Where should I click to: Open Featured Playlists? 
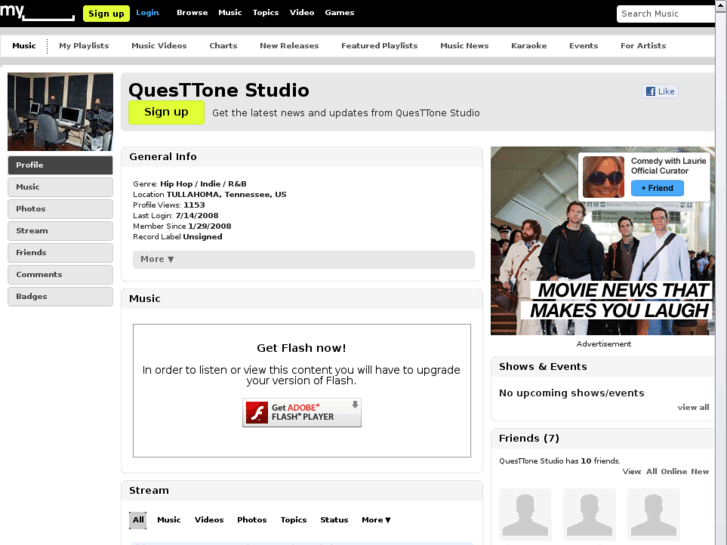tap(379, 45)
